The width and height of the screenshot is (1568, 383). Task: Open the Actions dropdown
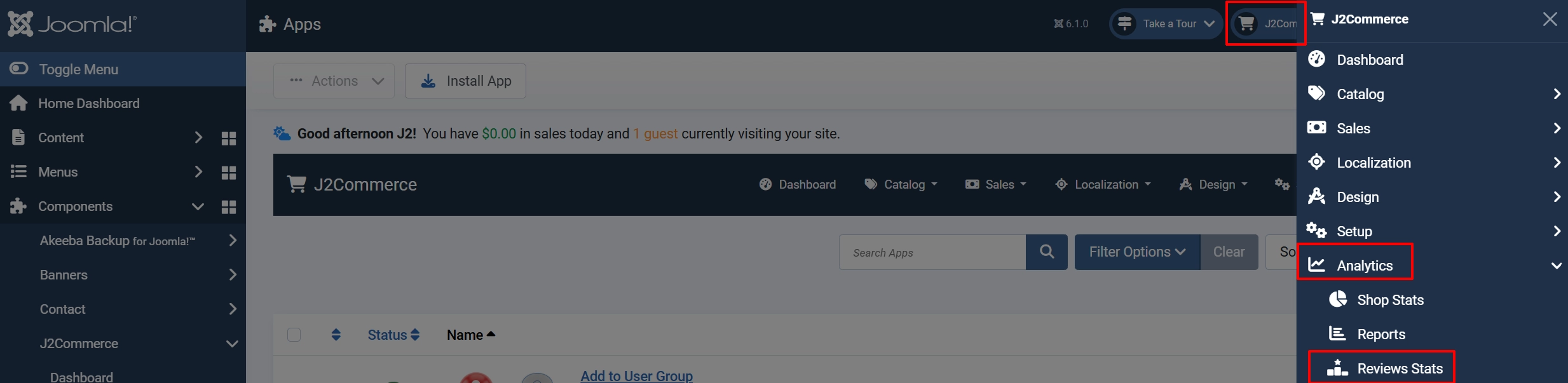[x=334, y=81]
